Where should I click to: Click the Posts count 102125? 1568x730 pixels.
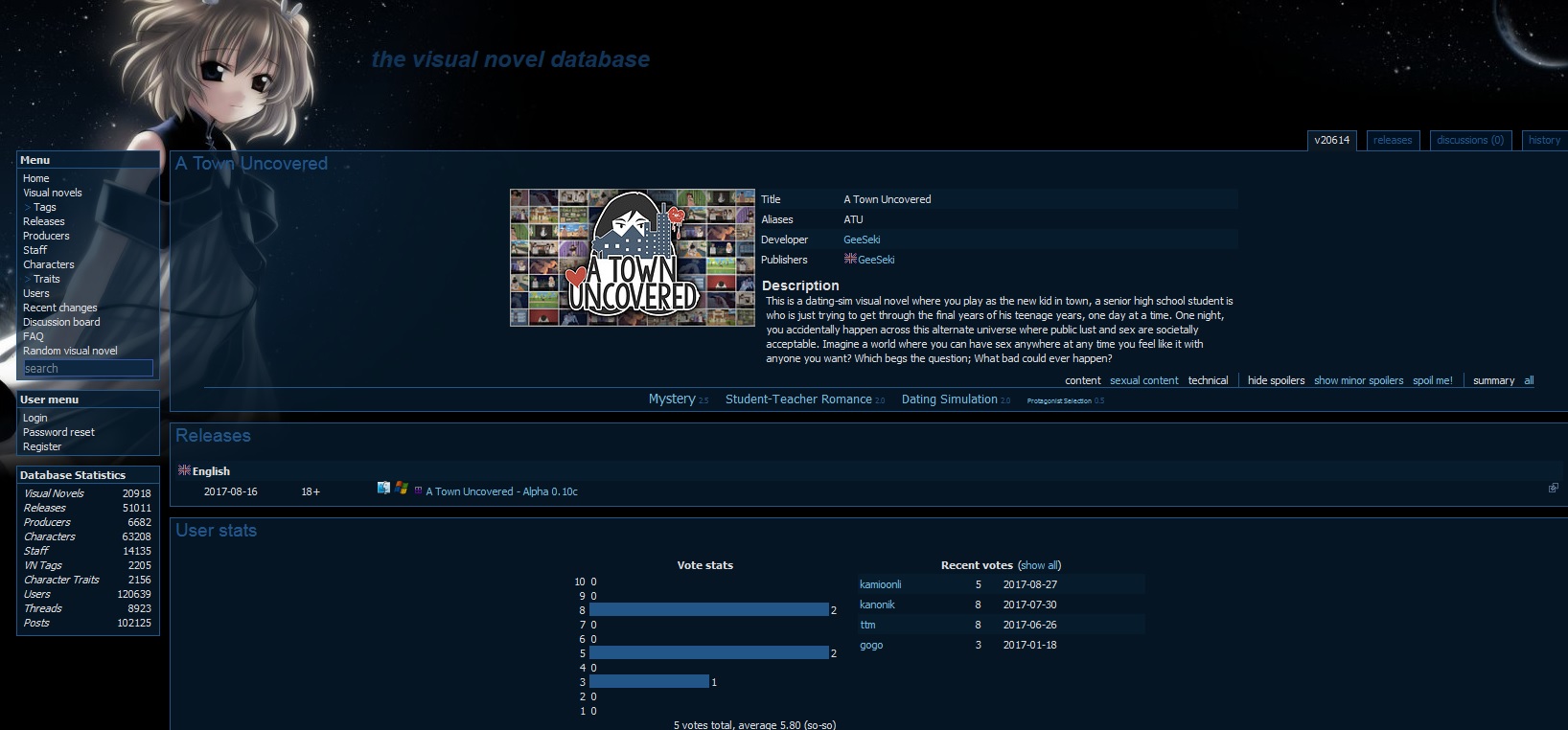click(x=134, y=623)
